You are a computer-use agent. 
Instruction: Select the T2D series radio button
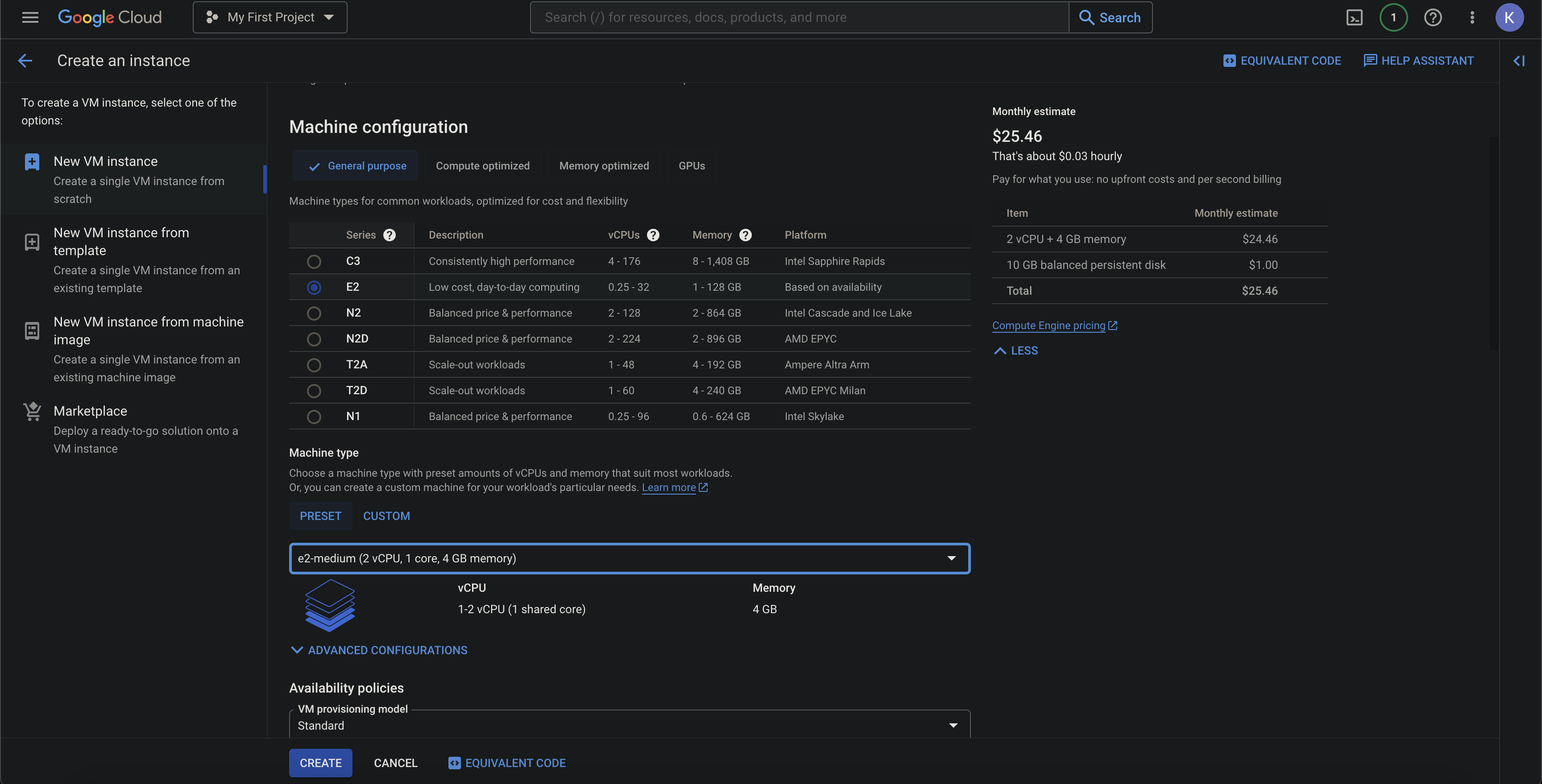(314, 391)
